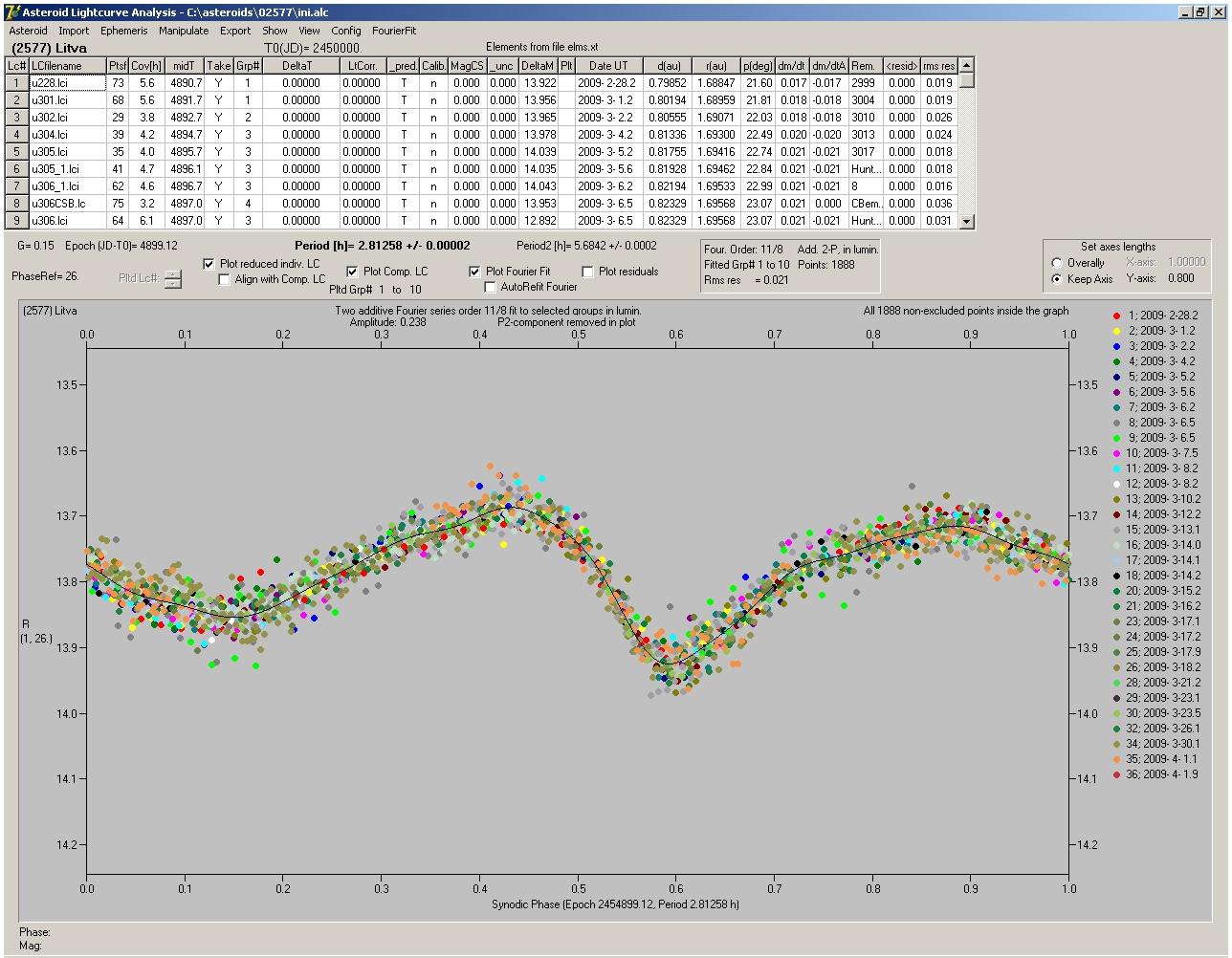Open the Config menu

[346, 31]
